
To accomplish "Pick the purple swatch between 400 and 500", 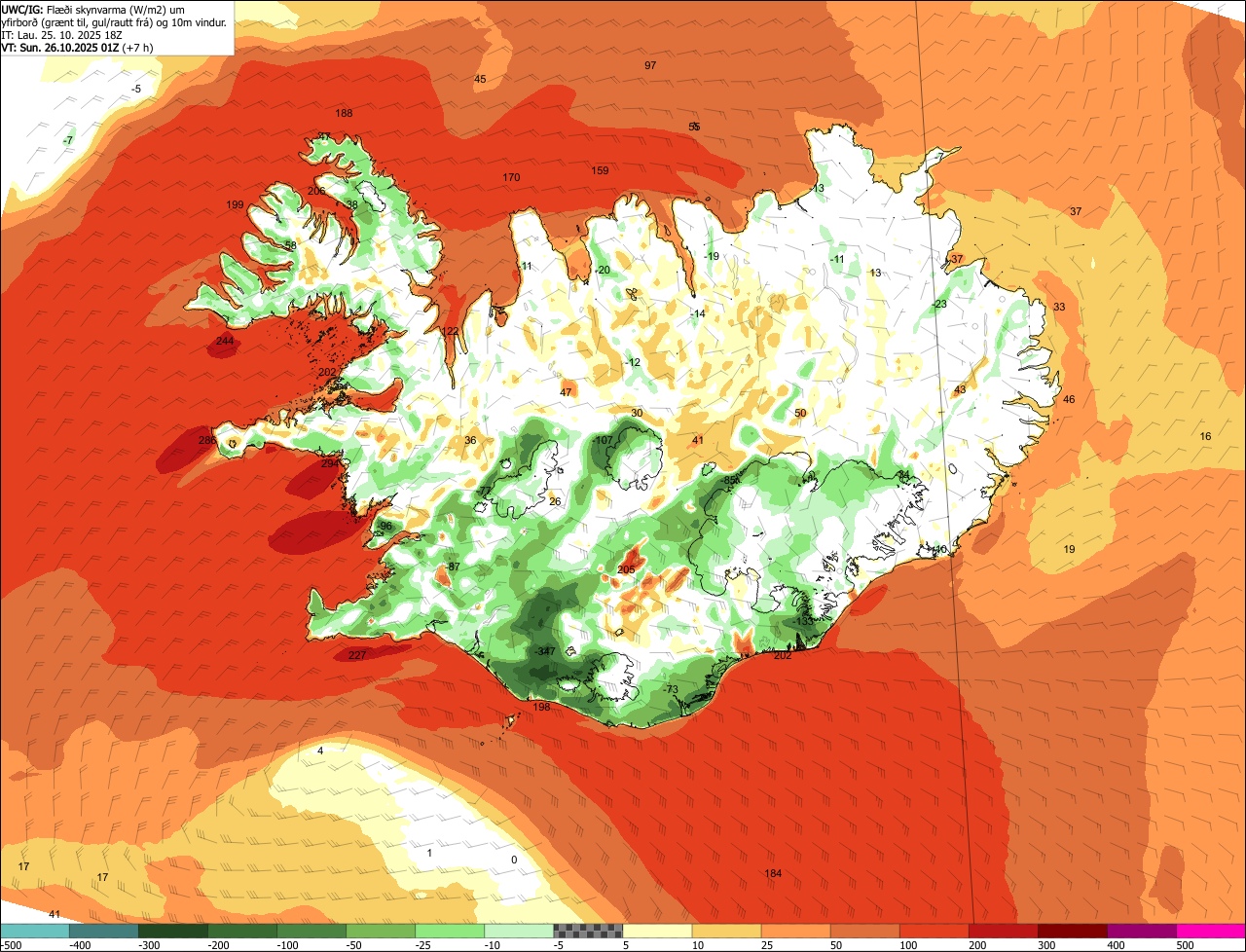I will (x=1141, y=931).
